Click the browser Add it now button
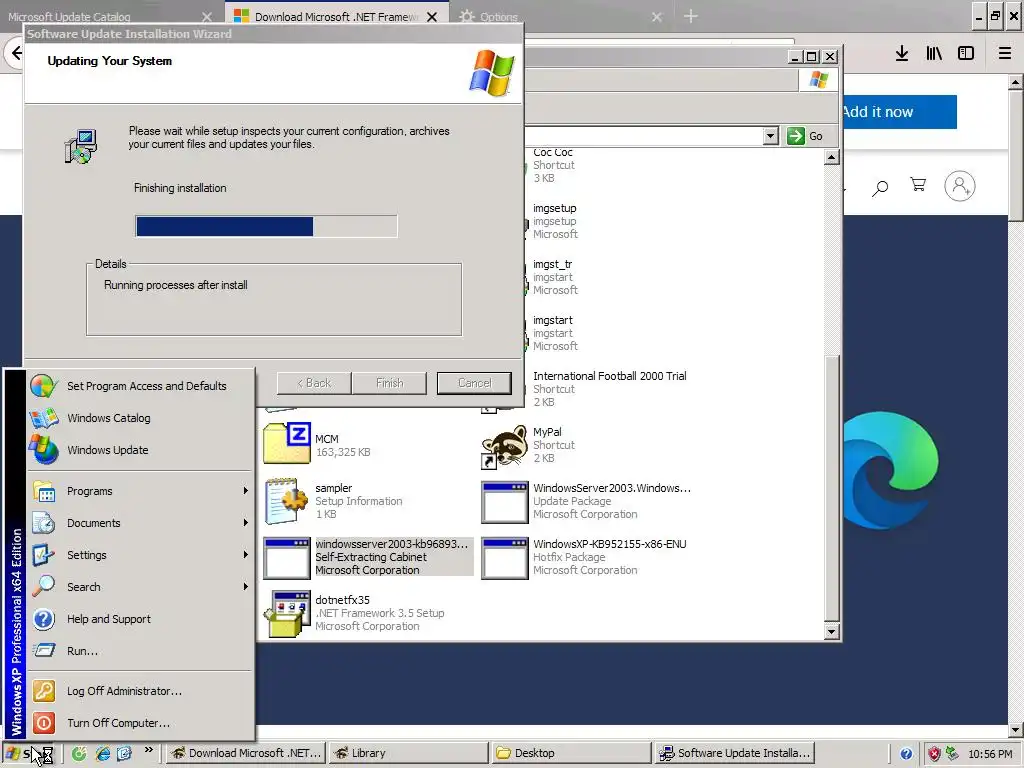 click(900, 112)
